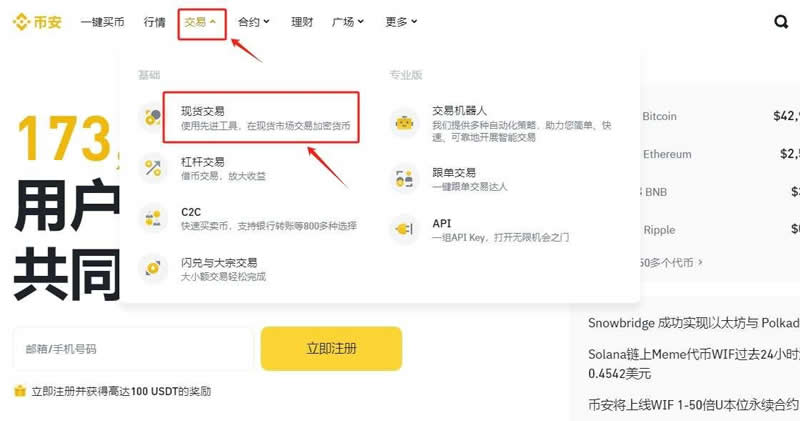
Task: Open the 一键买币 link
Action: point(103,22)
